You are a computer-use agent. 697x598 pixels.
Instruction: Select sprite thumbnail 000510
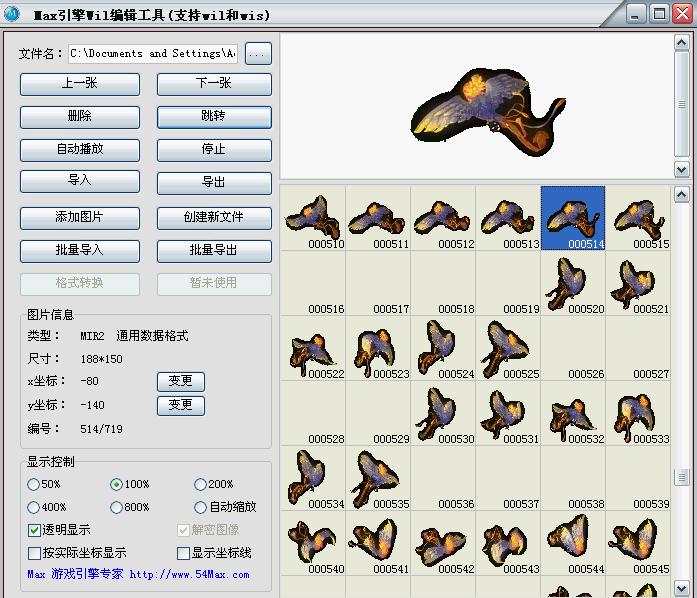(313, 218)
